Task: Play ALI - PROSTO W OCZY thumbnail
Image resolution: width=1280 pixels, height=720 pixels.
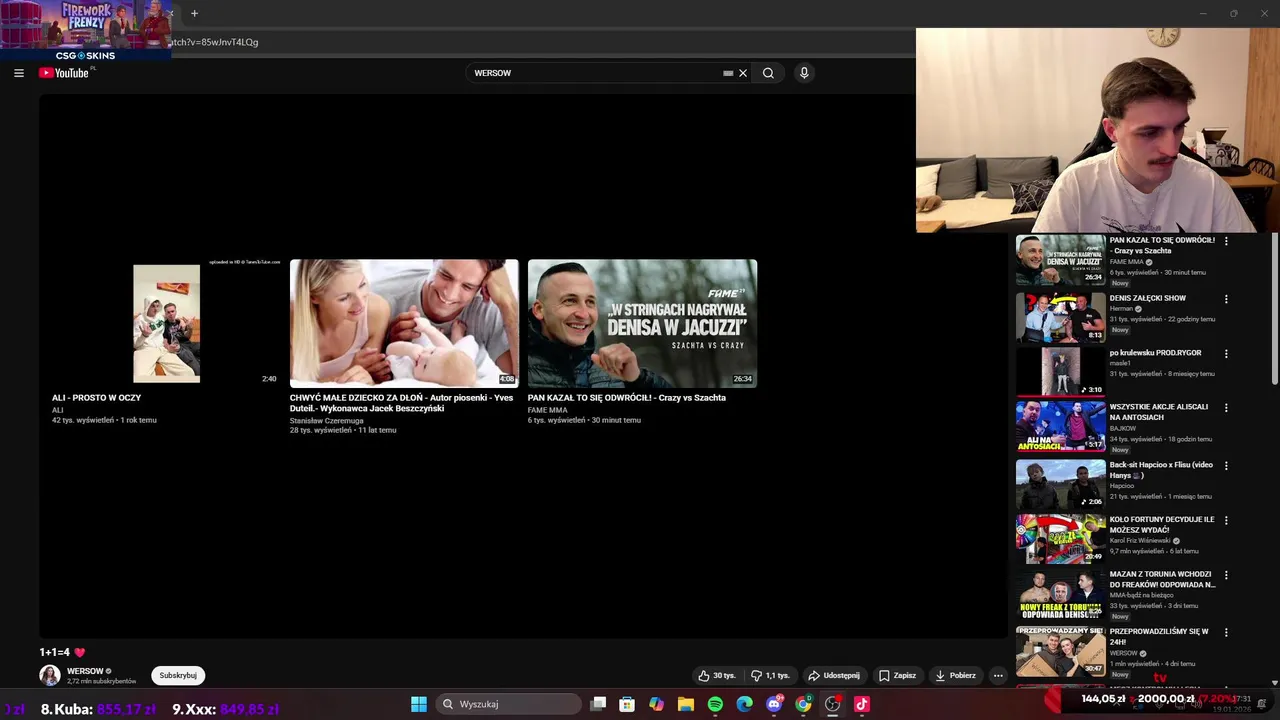Action: 166,323
